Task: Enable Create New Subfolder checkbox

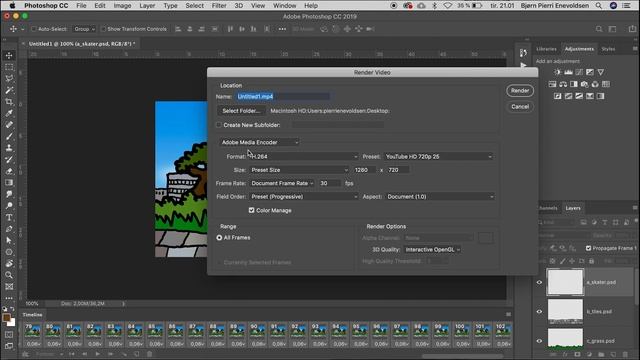Action: pyautogui.click(x=219, y=125)
